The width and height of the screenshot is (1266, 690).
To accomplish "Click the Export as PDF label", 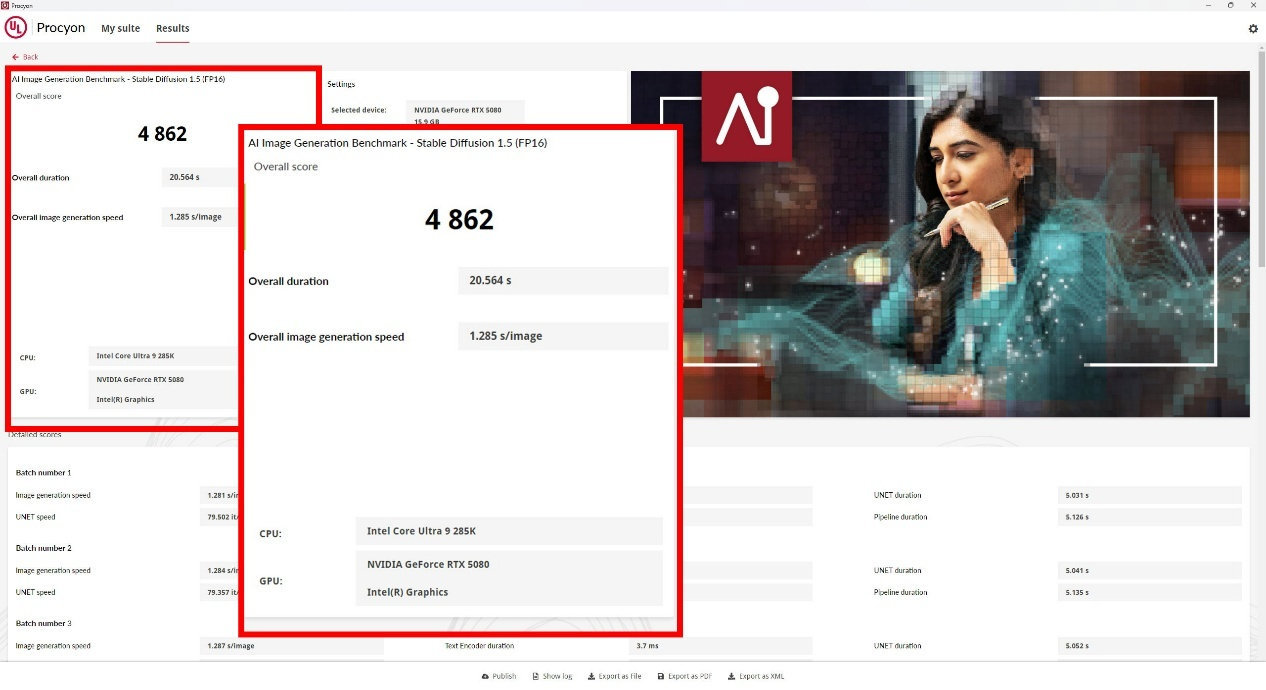I will click(690, 676).
